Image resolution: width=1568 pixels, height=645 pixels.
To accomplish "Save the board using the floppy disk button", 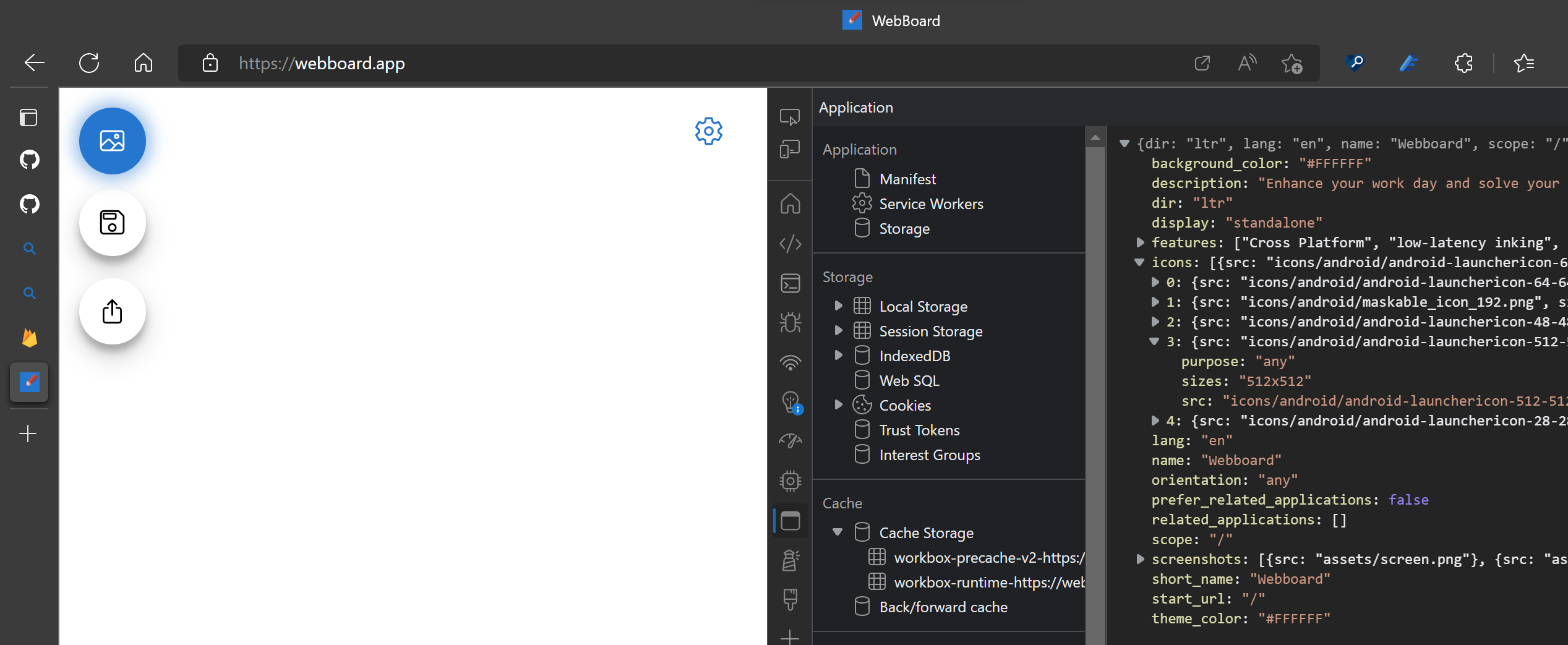I will [x=112, y=223].
